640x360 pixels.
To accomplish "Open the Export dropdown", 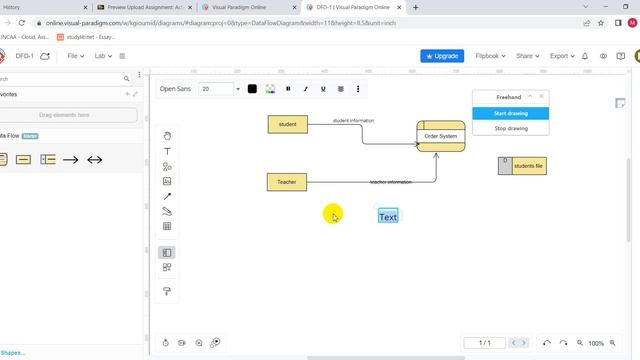I will [562, 56].
